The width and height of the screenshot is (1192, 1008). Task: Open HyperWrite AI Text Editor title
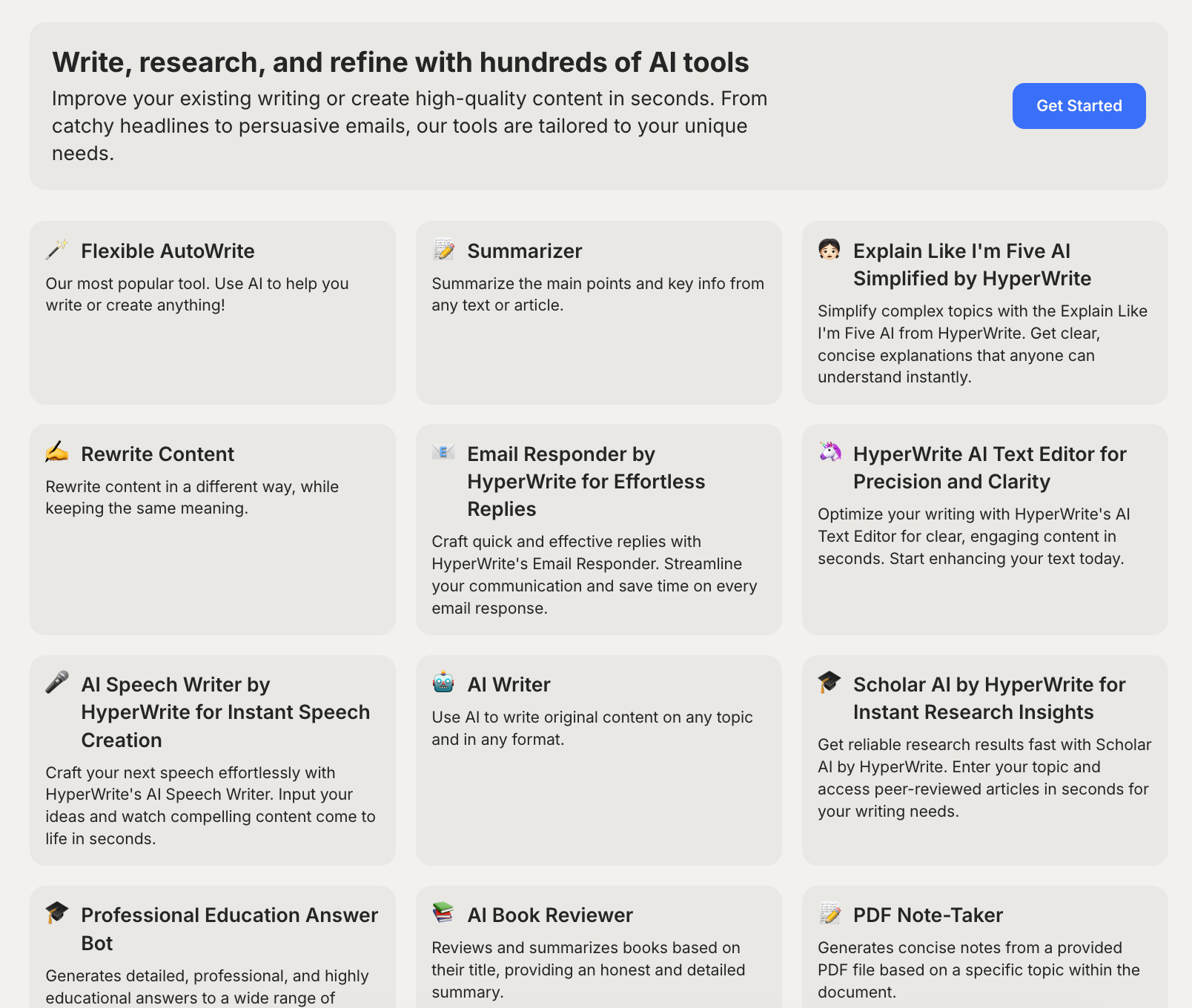point(990,468)
